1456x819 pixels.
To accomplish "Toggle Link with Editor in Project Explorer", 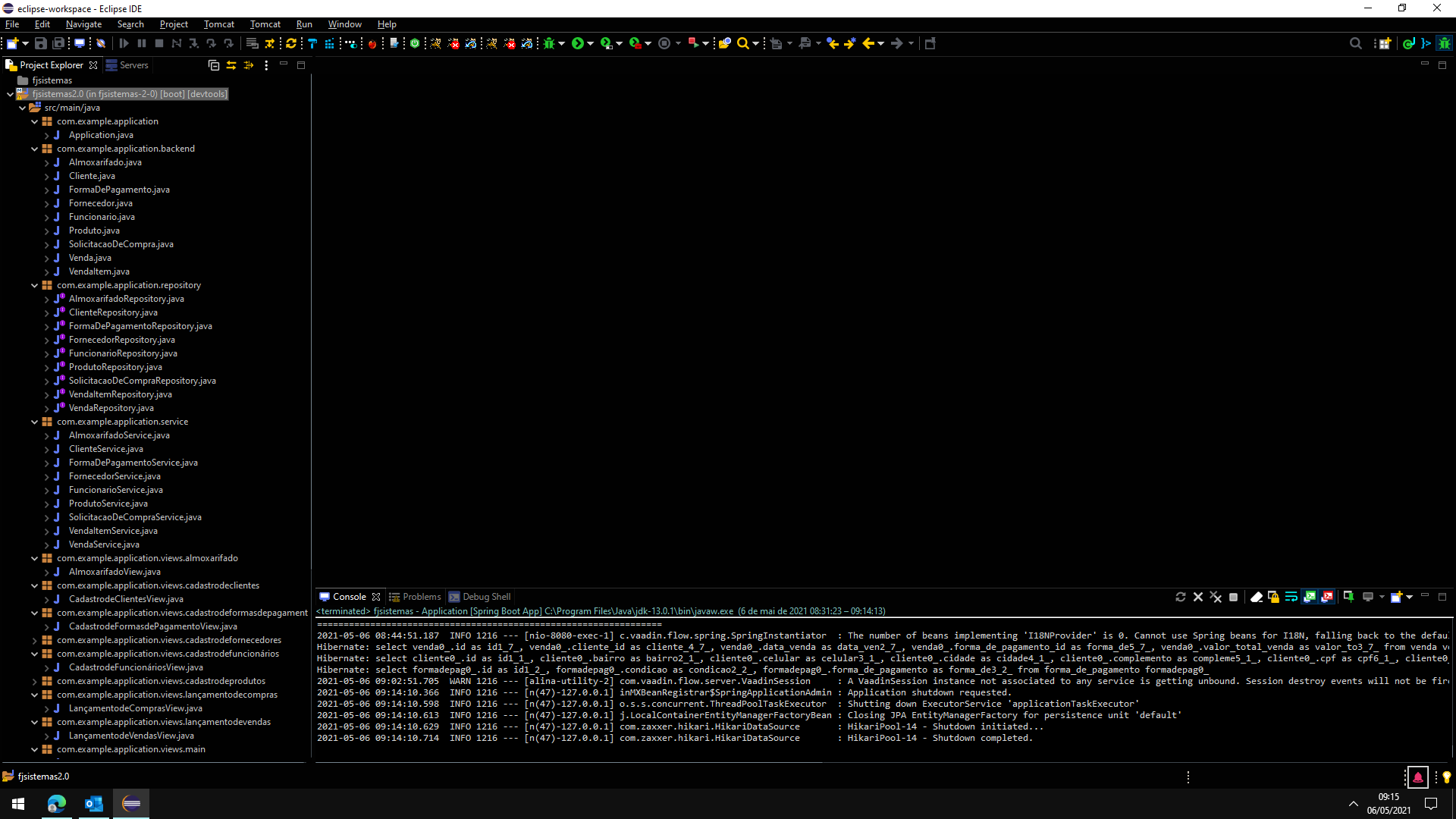I will pos(231,65).
